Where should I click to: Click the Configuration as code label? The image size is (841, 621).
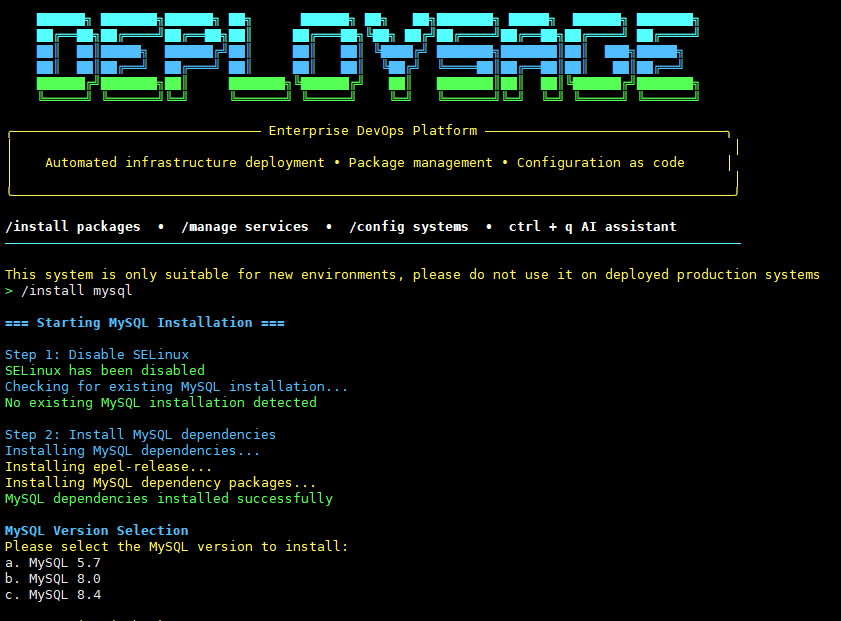pos(600,162)
